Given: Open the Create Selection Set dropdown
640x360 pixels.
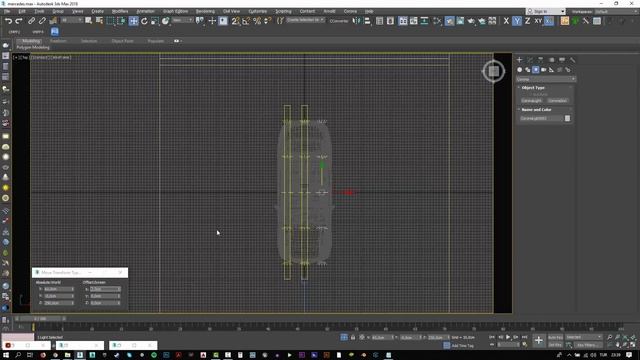Looking at the screenshot, I should click(x=305, y=20).
